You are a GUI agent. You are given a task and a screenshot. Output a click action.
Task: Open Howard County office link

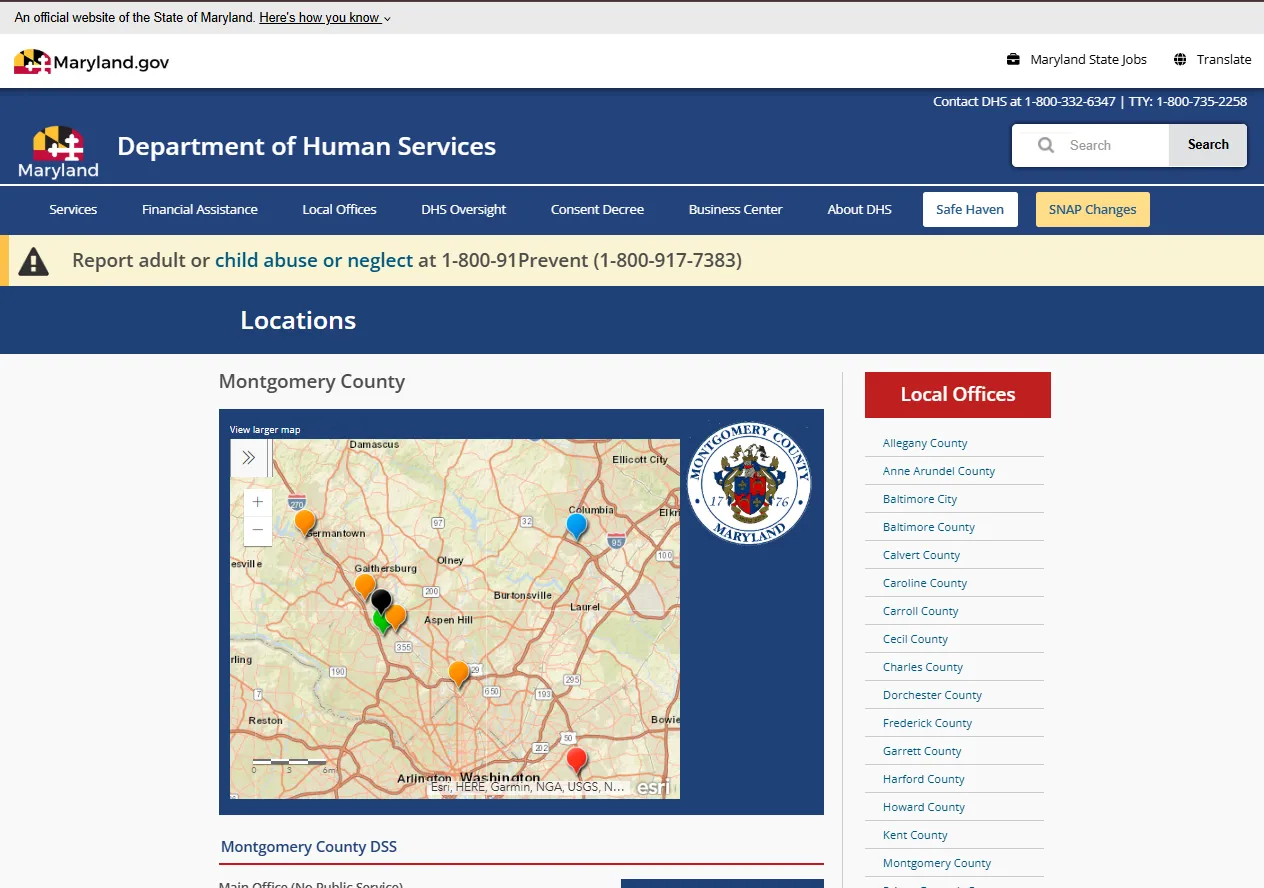coord(924,807)
